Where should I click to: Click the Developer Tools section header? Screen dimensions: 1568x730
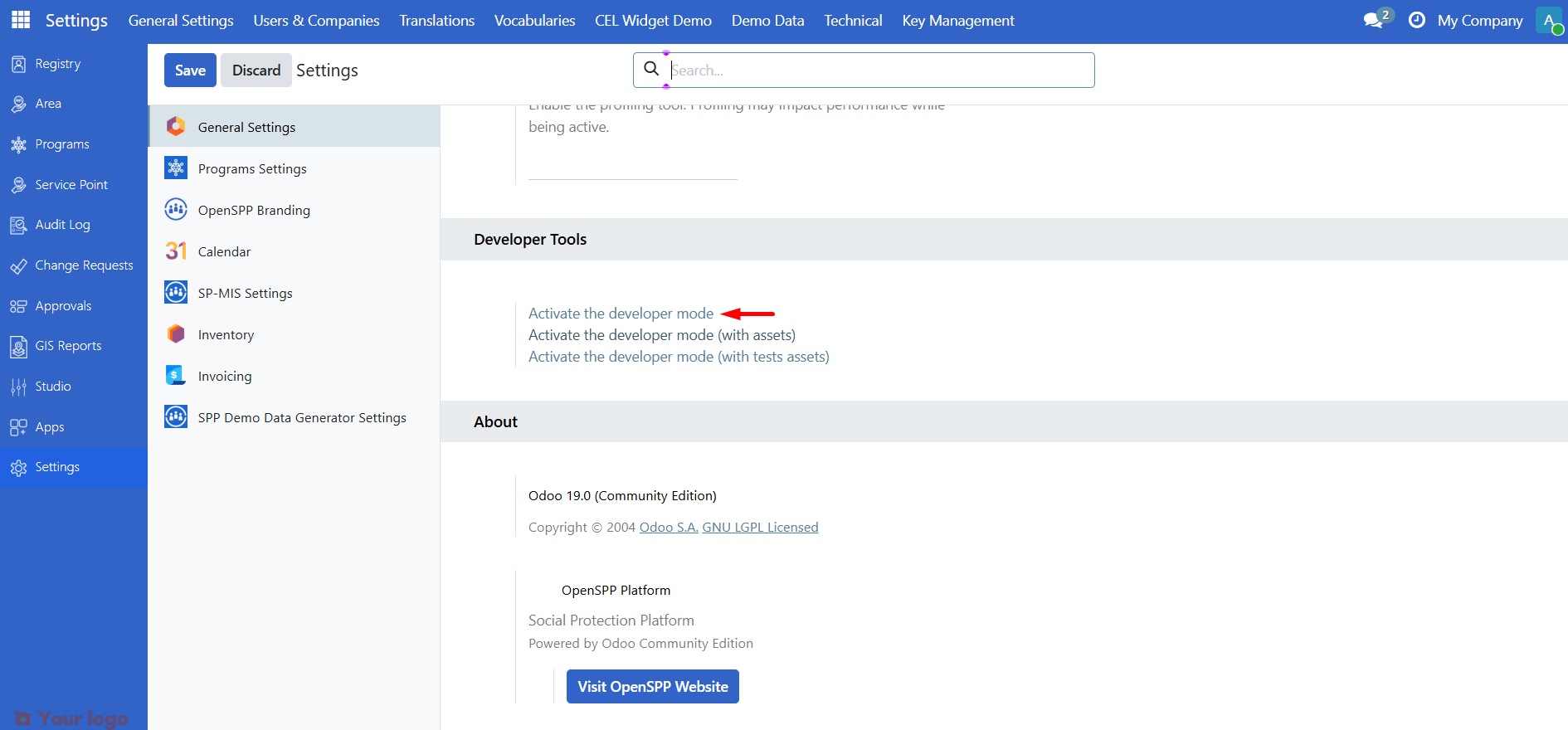(x=530, y=240)
